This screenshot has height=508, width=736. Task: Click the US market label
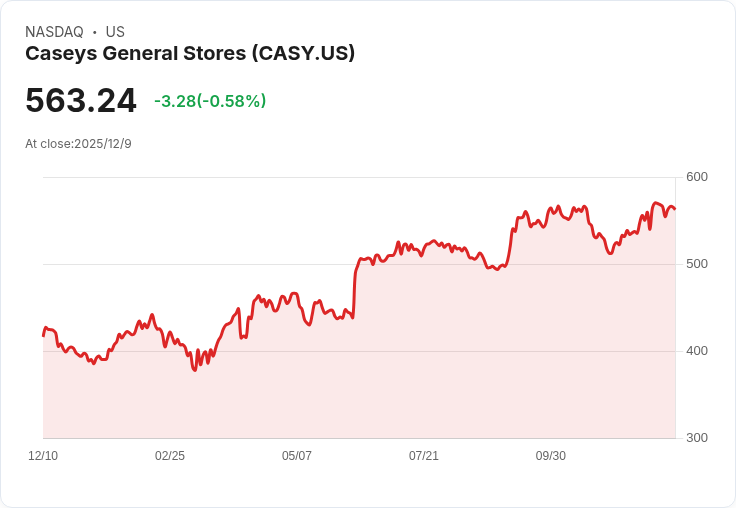coord(115,32)
